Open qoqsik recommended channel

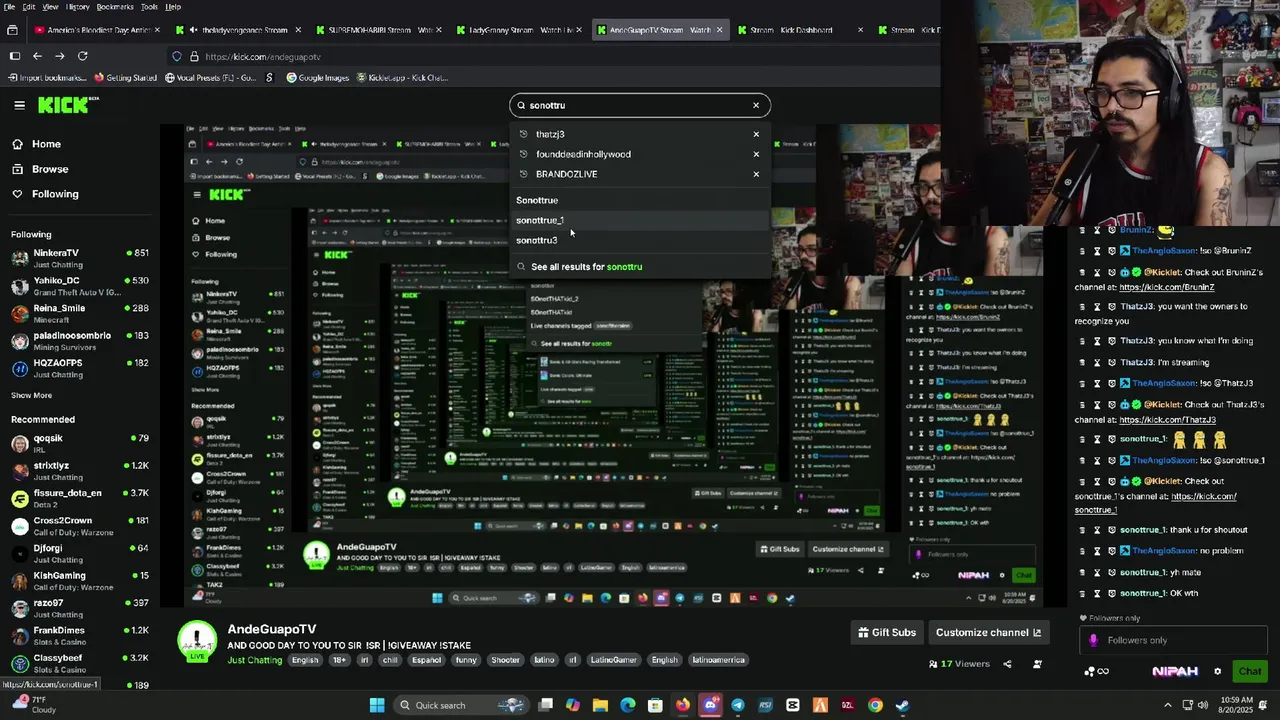point(80,443)
